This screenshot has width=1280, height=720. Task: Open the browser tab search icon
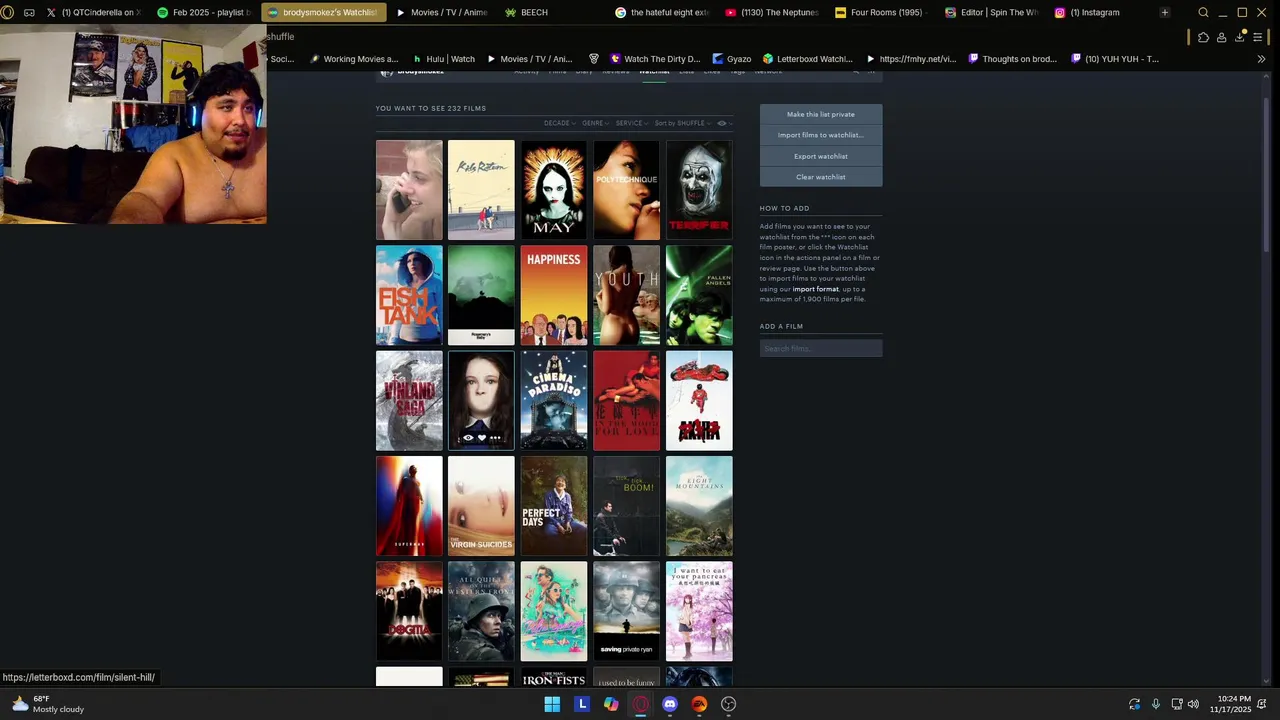click(1203, 12)
